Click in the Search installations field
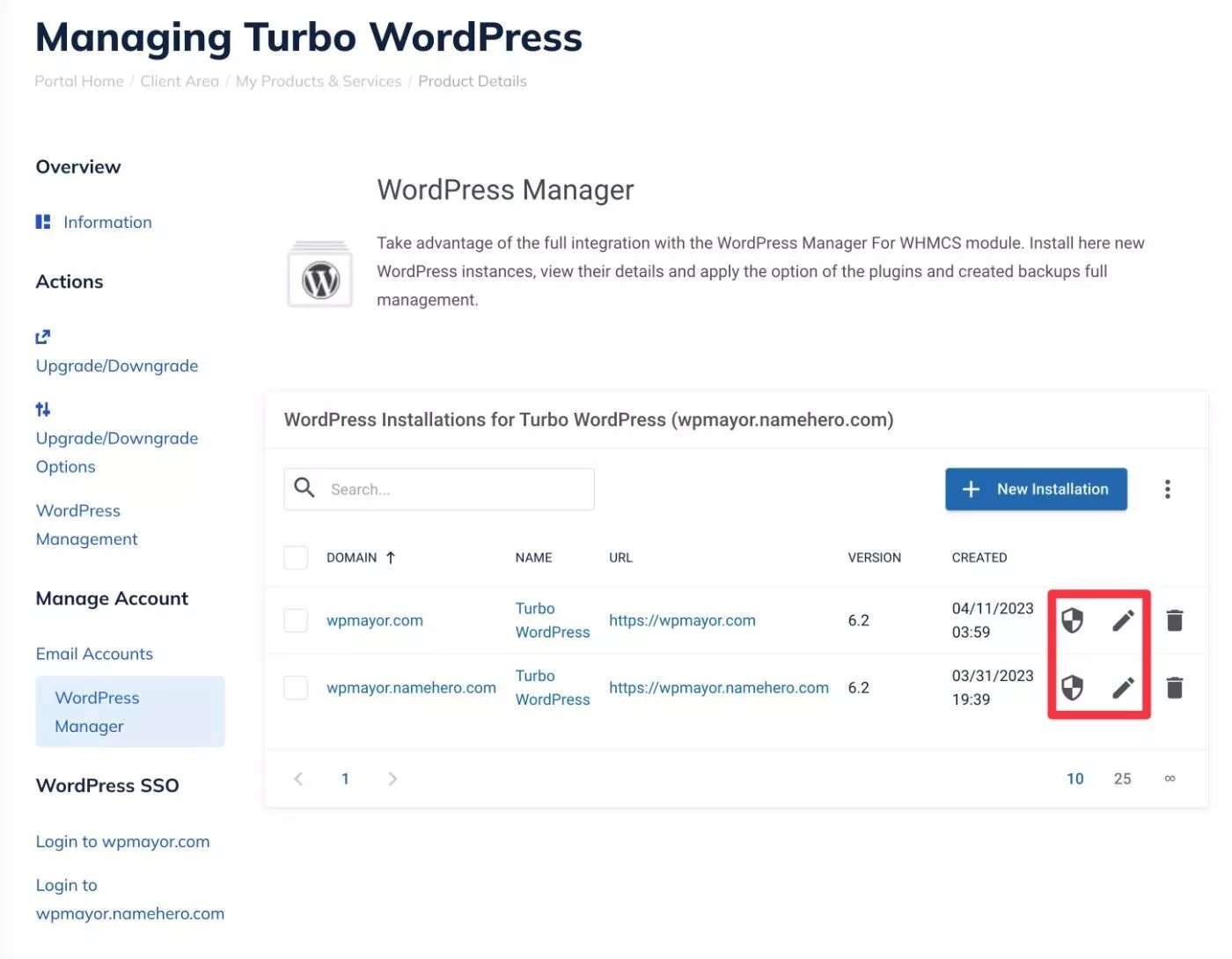Image resolution: width=1232 pixels, height=959 pixels. (439, 489)
